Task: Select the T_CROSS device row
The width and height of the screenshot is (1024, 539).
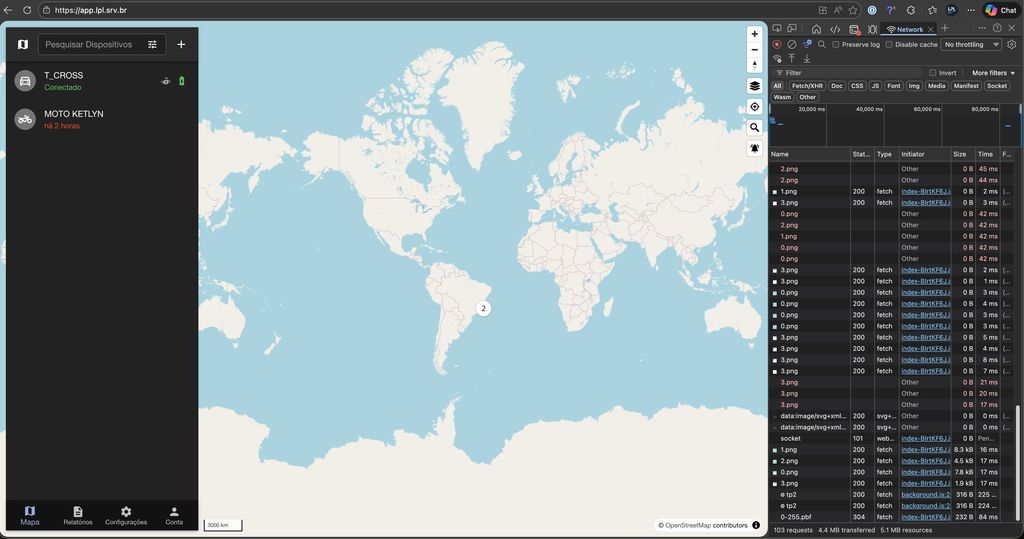Action: [102, 81]
